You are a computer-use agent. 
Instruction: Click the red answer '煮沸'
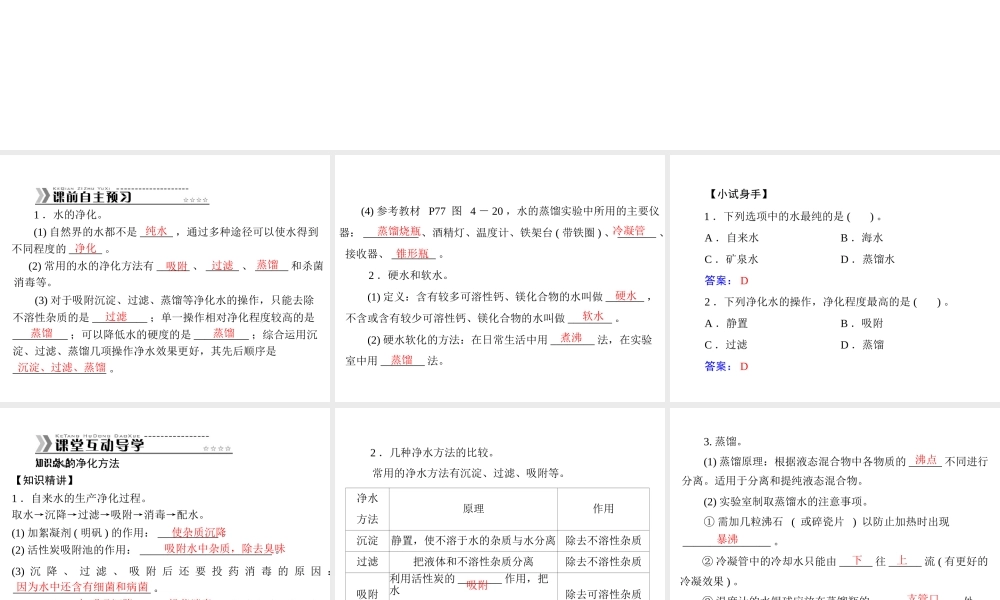click(571, 339)
